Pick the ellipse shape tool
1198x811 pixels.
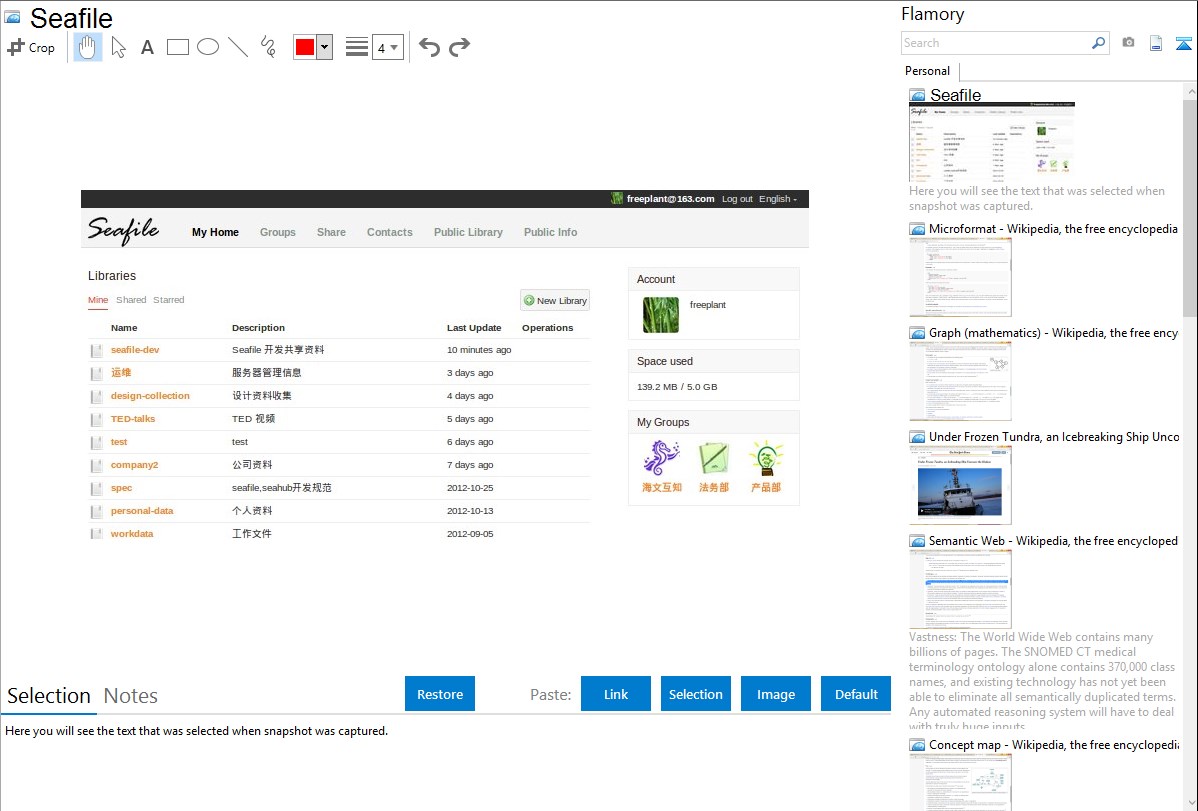tap(208, 47)
